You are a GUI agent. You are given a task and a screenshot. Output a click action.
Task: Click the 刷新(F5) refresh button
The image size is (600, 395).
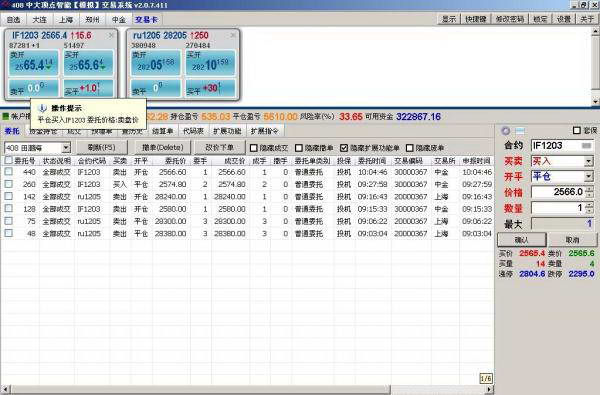pos(101,147)
